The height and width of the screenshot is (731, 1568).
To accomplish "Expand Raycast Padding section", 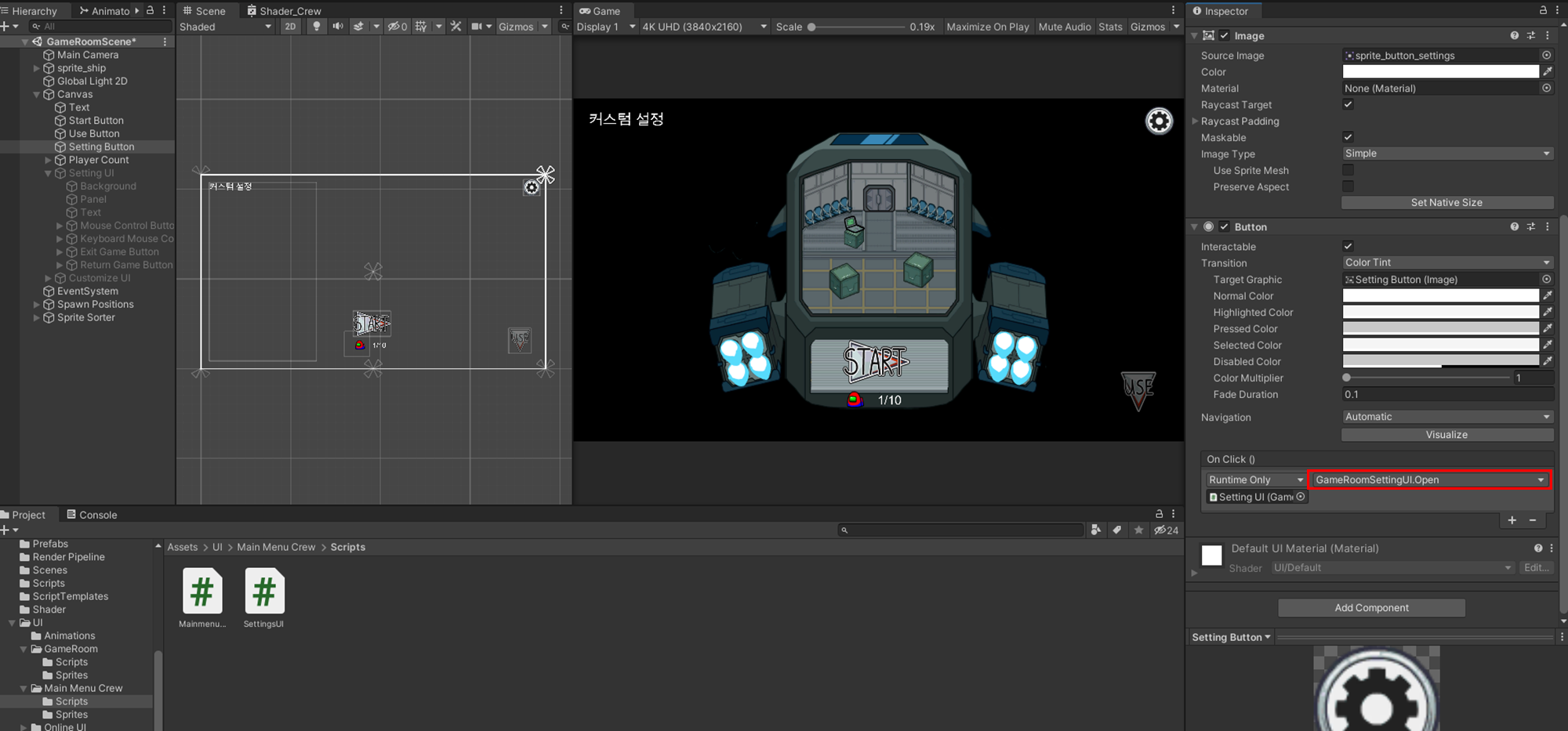I will [1195, 121].
